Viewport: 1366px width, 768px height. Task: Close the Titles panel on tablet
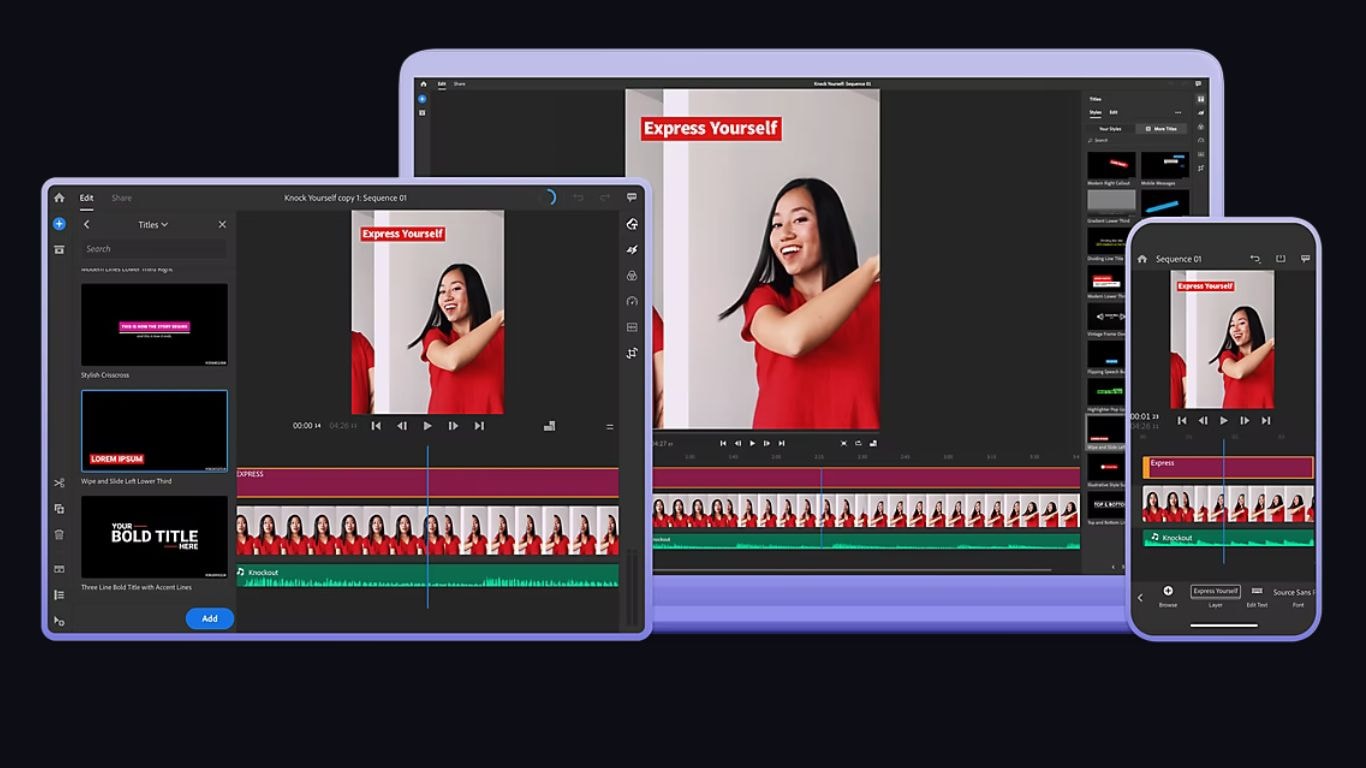coord(222,225)
